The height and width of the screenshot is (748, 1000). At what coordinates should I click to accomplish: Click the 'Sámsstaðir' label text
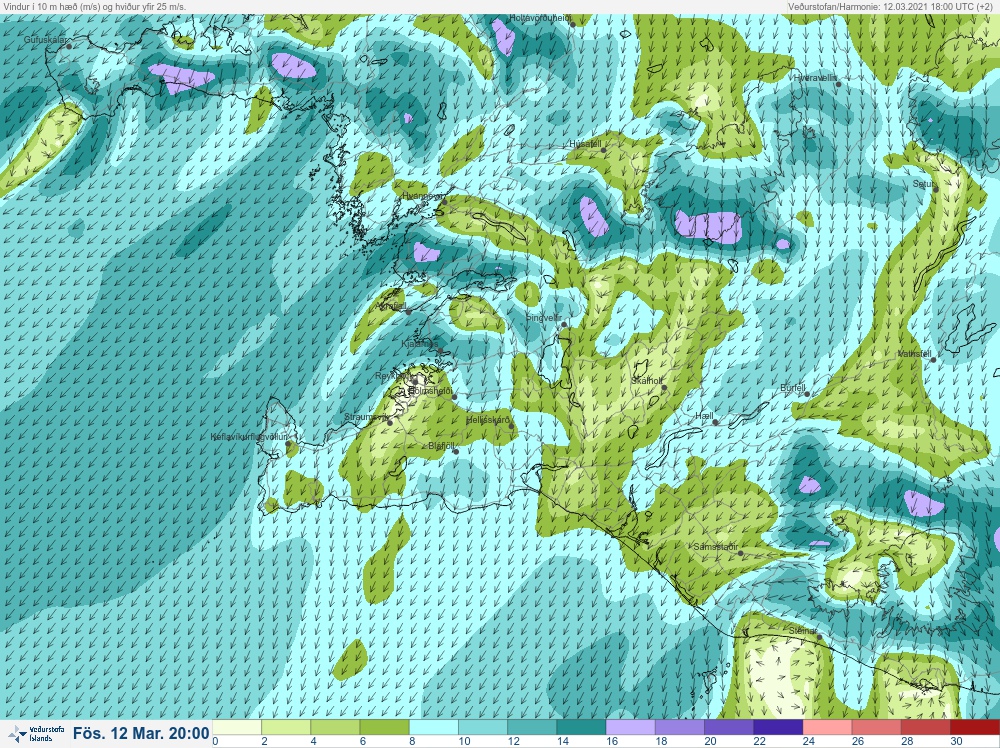[x=716, y=547]
